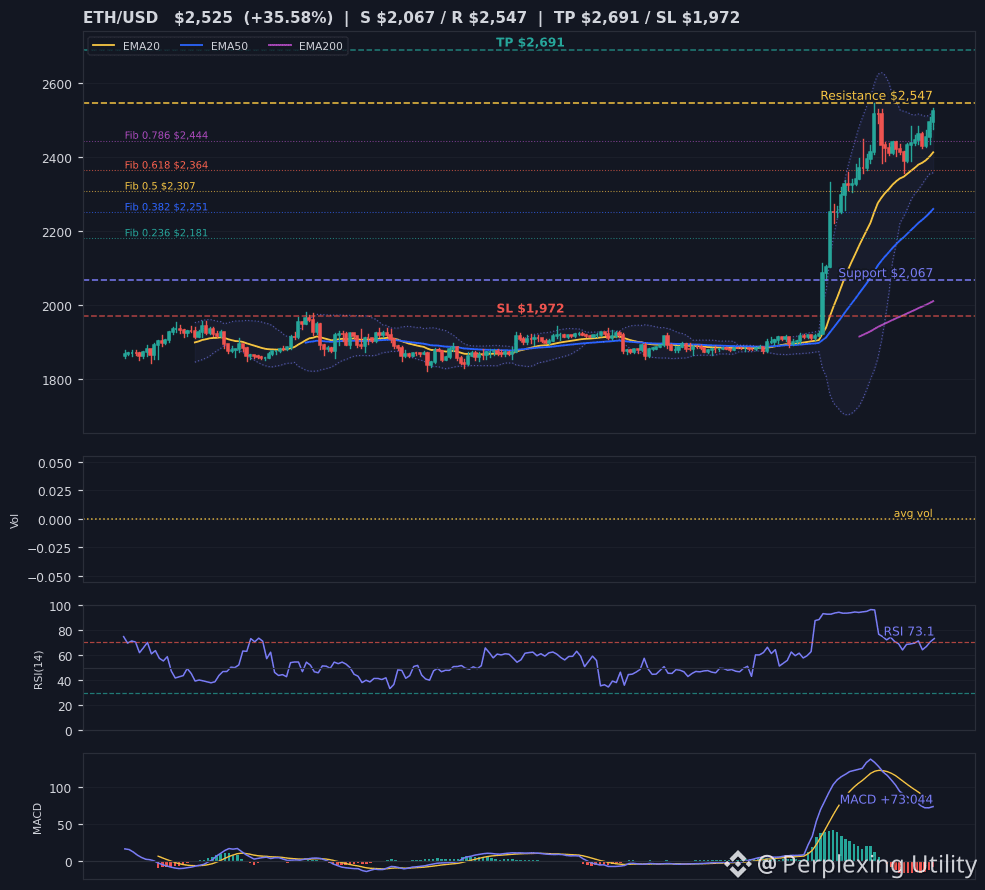Select the EMA200 legend entry

click(x=305, y=46)
